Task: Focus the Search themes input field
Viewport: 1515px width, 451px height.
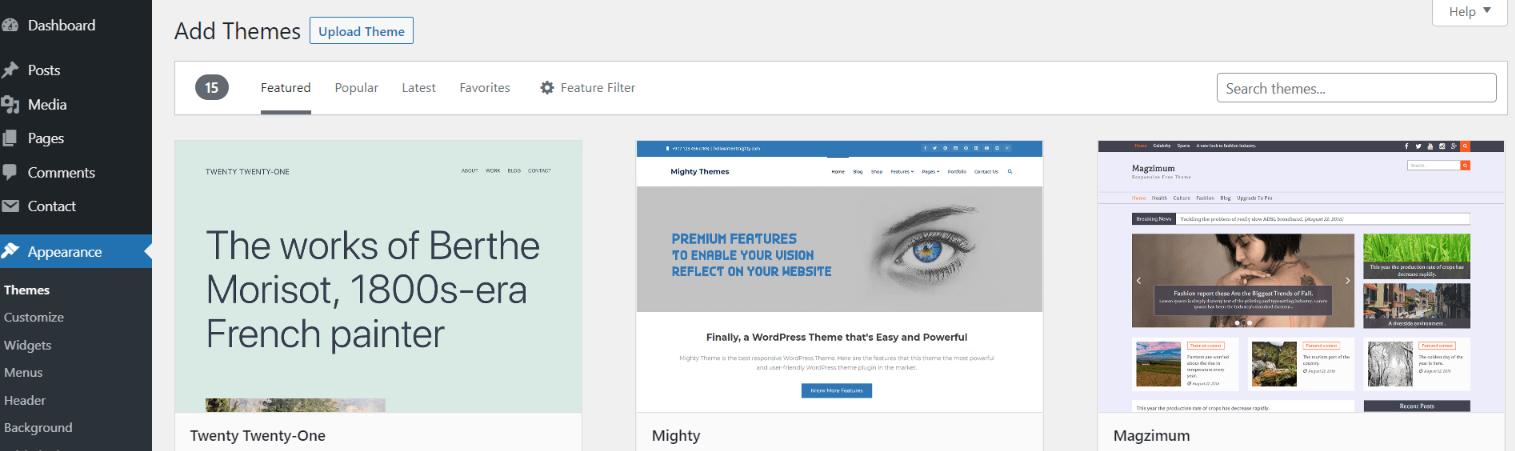Action: coord(1356,88)
